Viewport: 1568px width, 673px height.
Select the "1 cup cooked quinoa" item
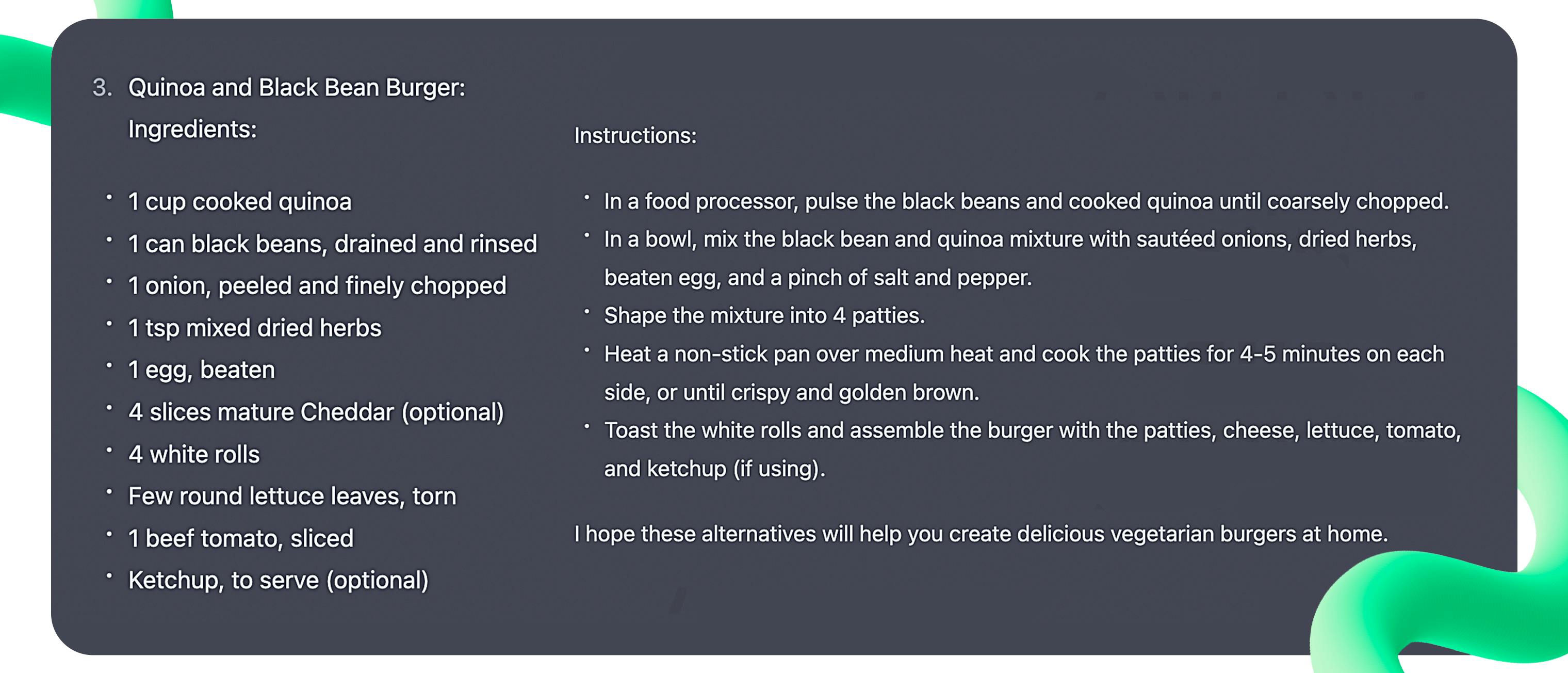click(240, 202)
